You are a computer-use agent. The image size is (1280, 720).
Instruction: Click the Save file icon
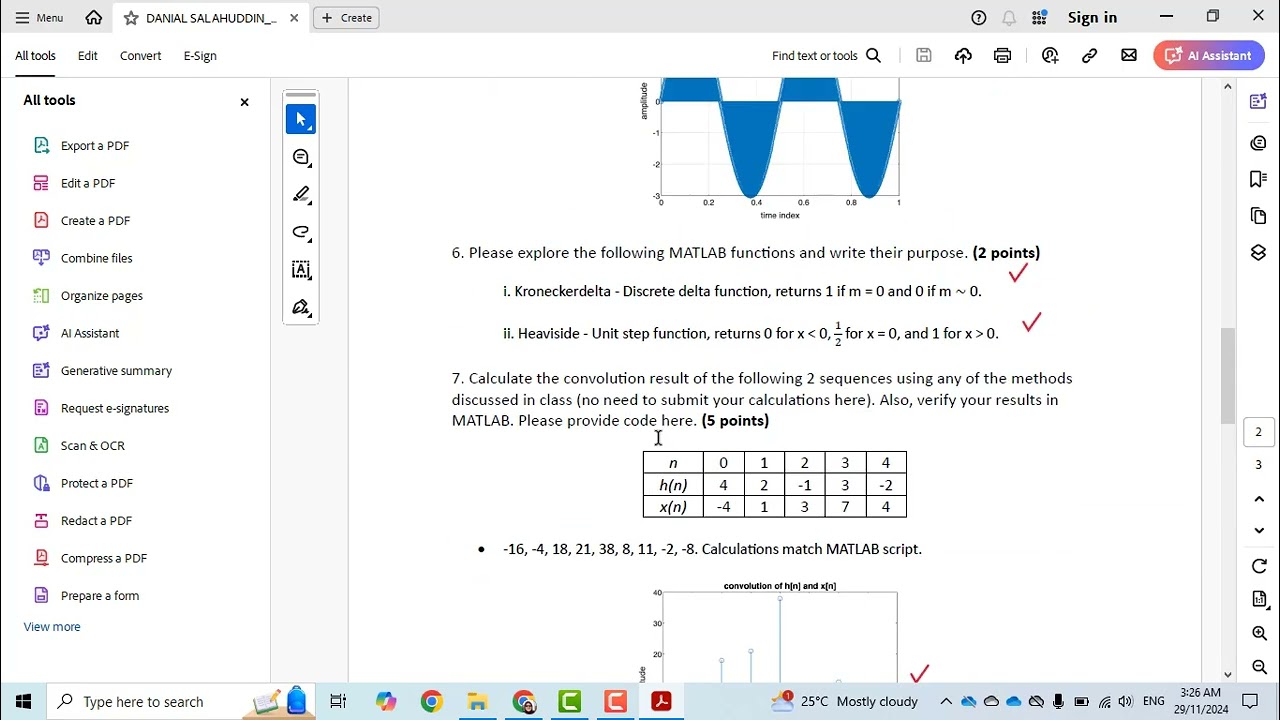click(x=924, y=56)
